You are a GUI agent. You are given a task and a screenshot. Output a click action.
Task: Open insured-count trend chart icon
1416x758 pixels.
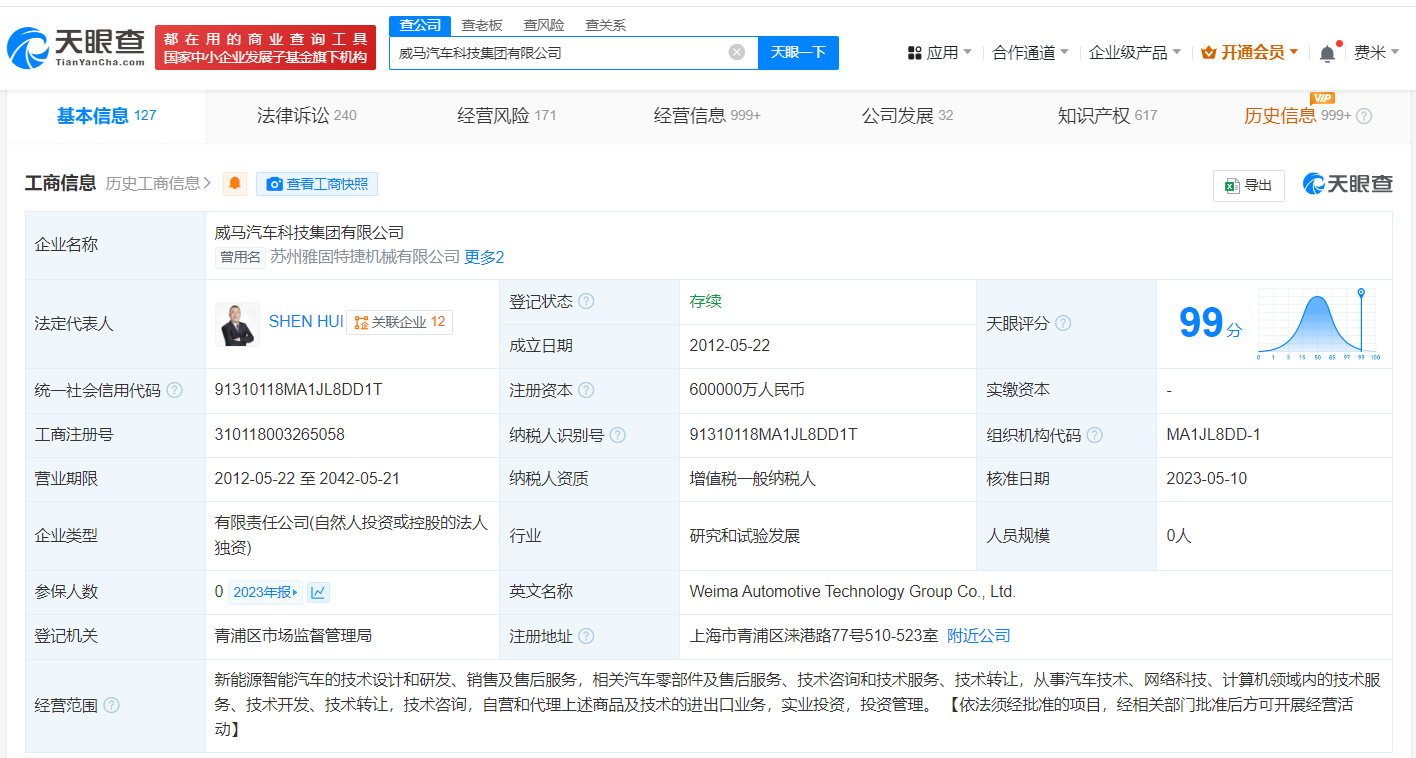(x=318, y=592)
